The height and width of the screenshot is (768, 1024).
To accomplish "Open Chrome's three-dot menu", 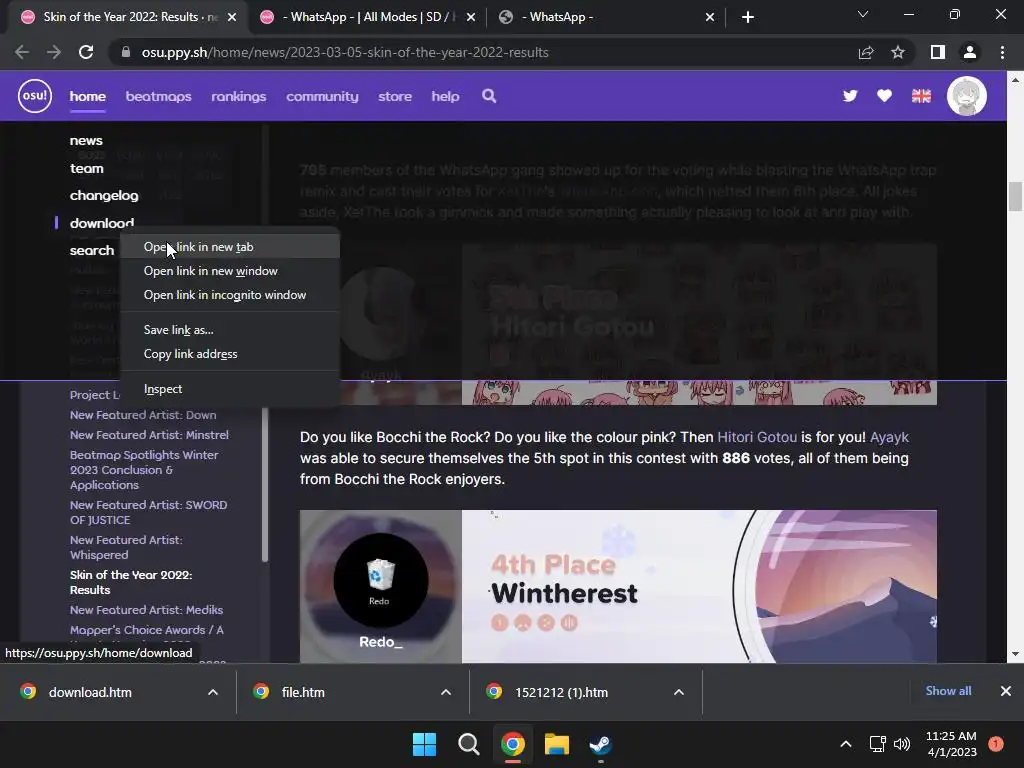I will [x=1002, y=52].
